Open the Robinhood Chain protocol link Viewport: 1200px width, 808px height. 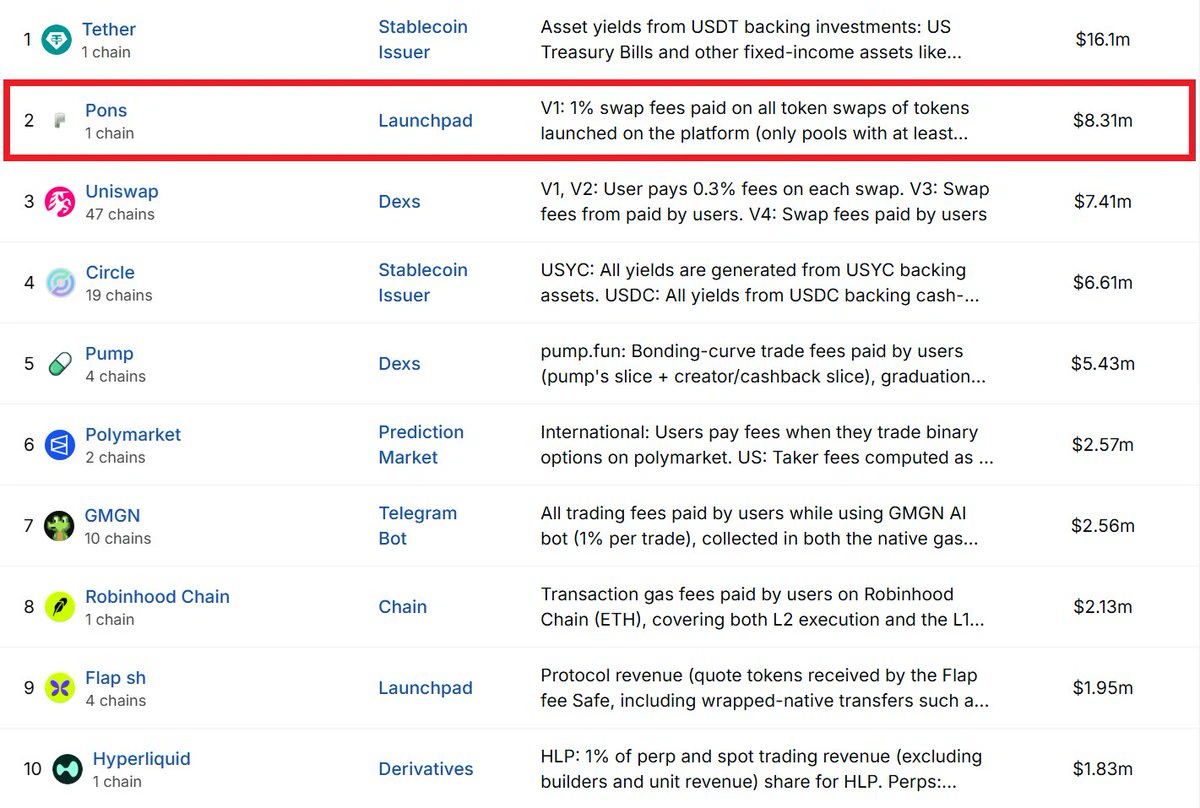157,596
